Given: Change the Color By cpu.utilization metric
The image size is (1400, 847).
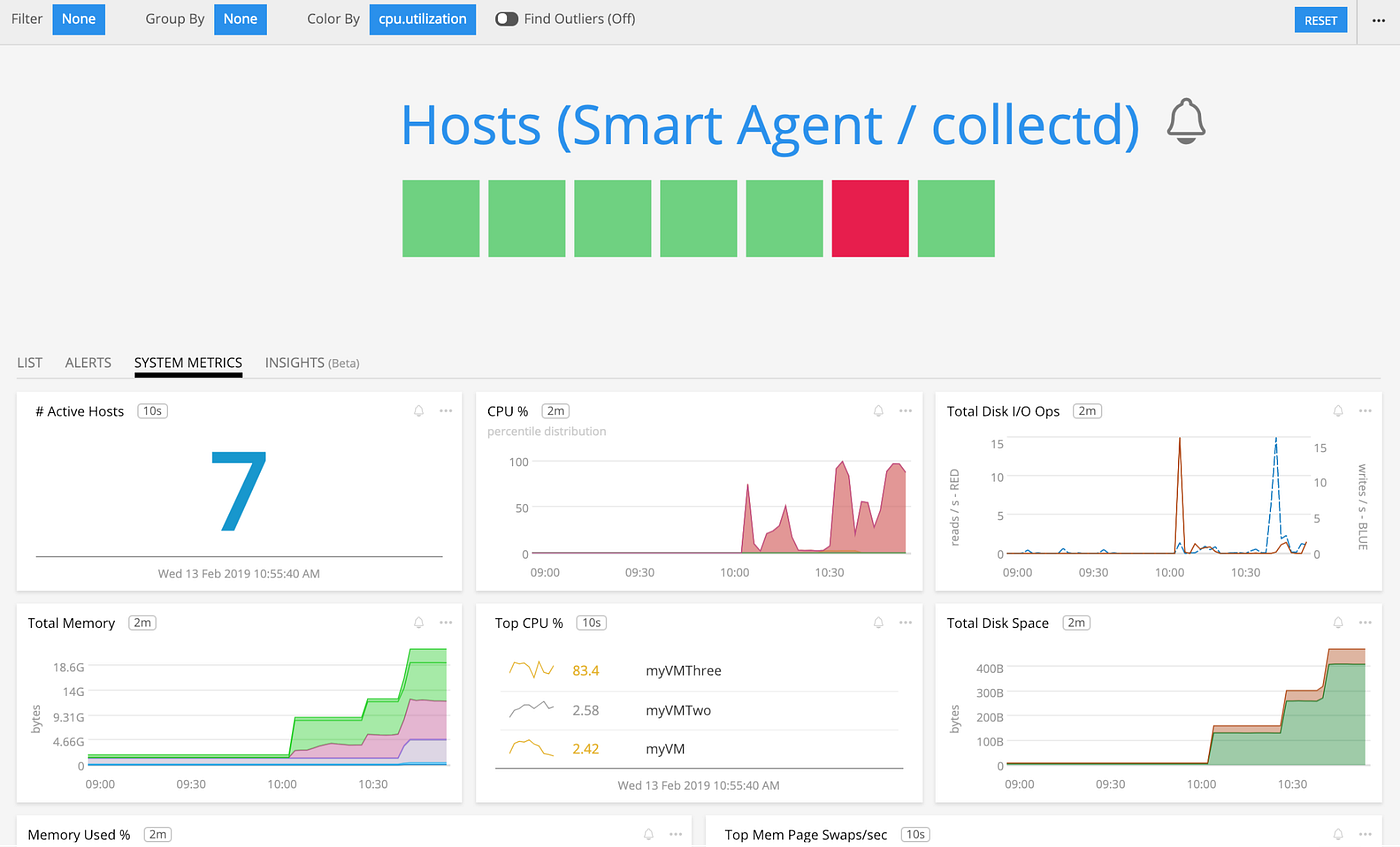Looking at the screenshot, I should [422, 19].
